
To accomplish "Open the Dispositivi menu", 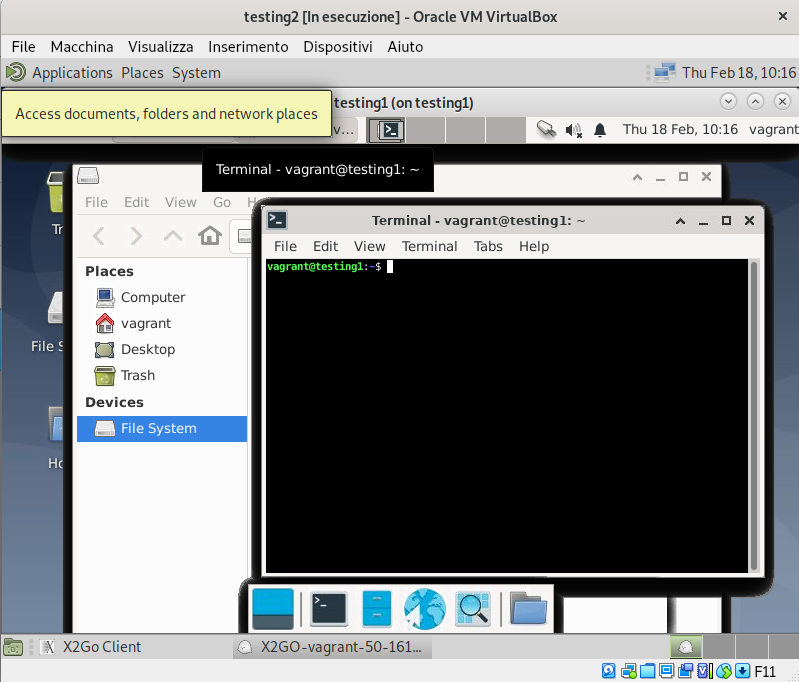I will pos(338,47).
